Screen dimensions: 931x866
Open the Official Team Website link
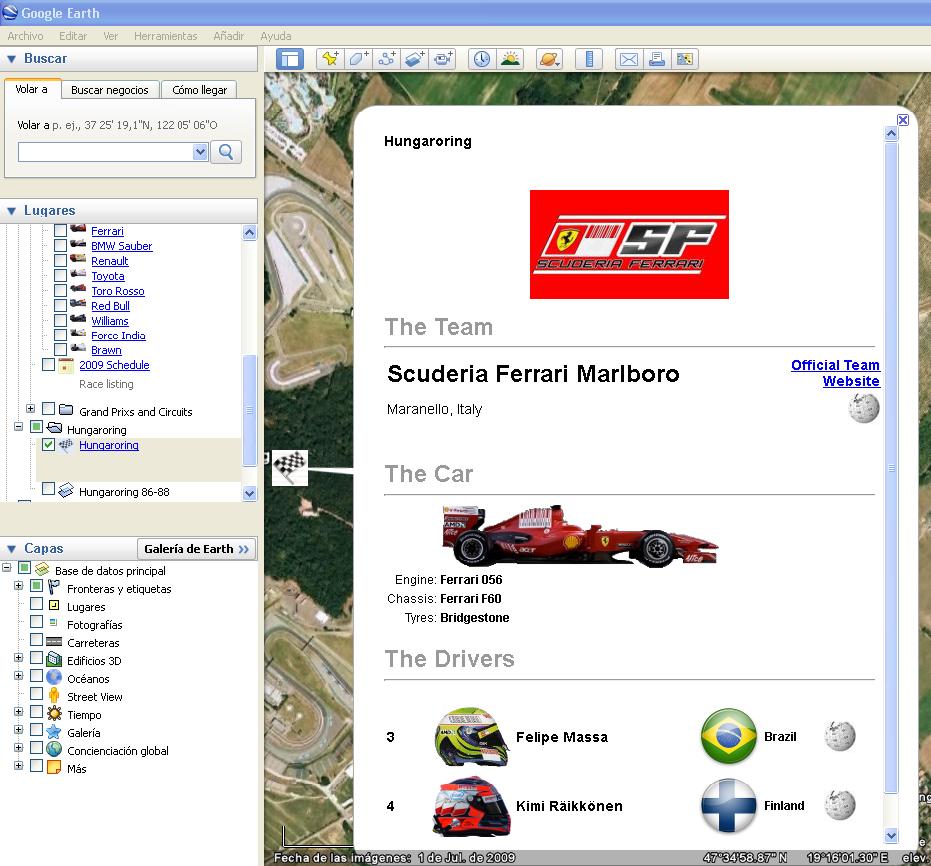(835, 373)
